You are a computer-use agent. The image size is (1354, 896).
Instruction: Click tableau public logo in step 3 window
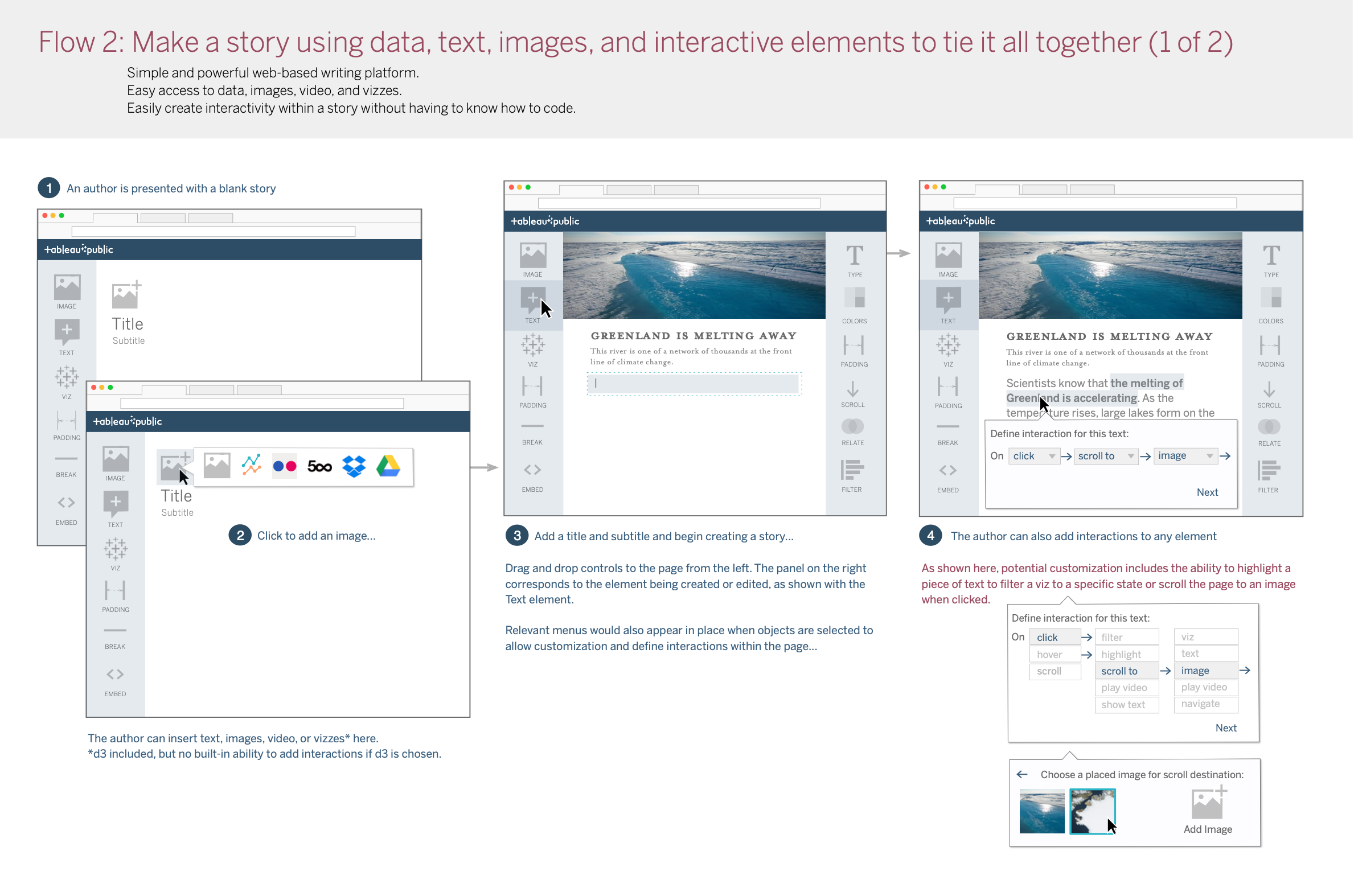tap(545, 221)
